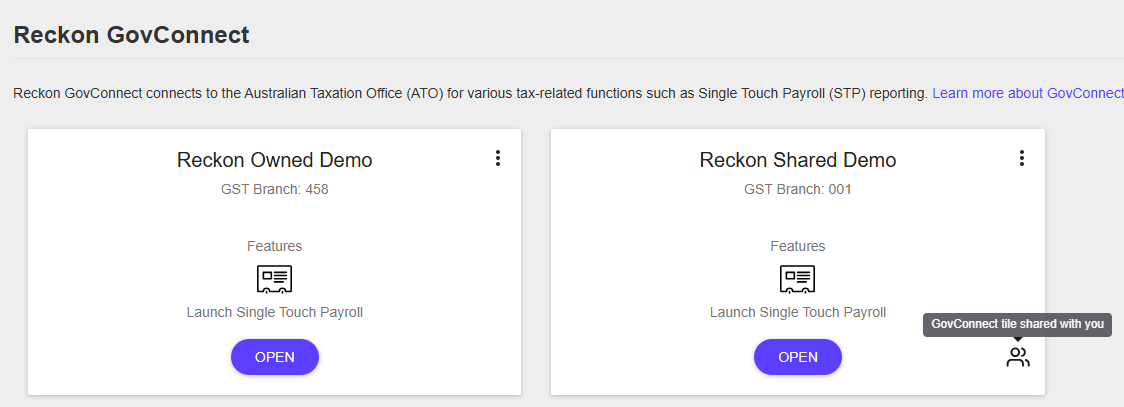Click Launch Single Touch Payroll label in Owned Demo
Screen dimensions: 1124x407
click(x=274, y=312)
